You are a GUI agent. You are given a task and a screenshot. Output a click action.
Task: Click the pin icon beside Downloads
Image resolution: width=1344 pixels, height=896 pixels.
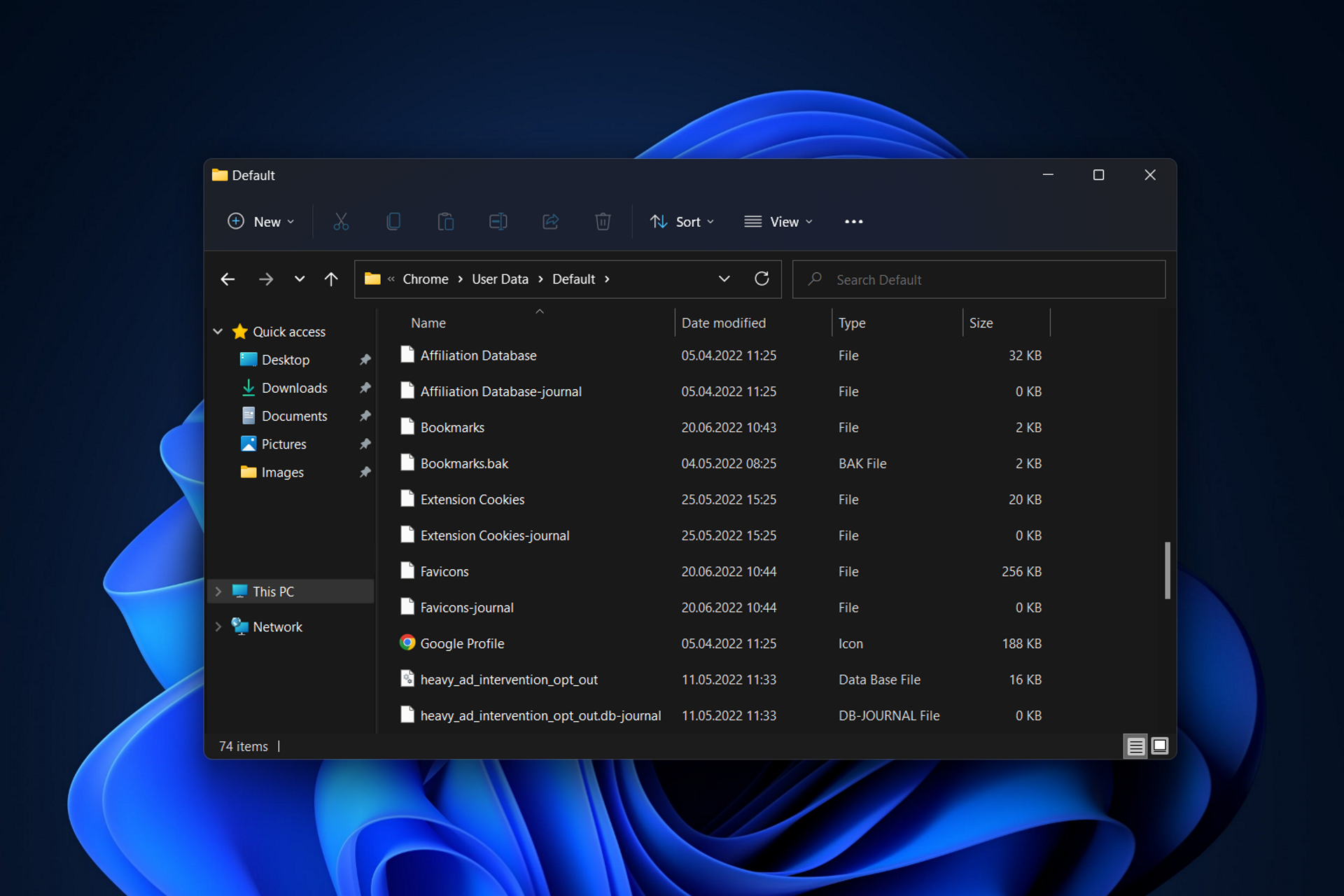point(365,388)
